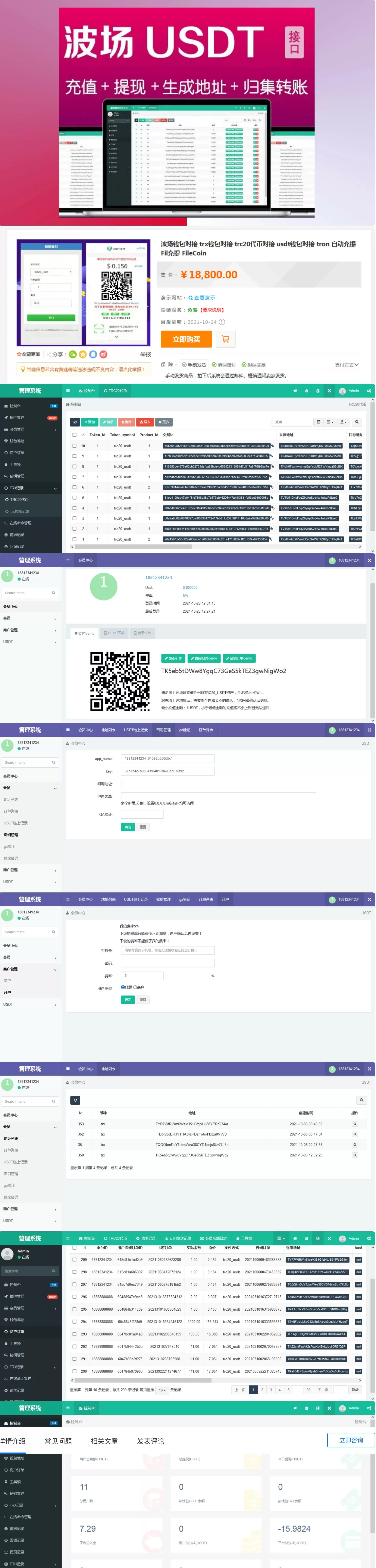The image size is (376, 1568).
Task: Click the 金额订单demo button
Action: pyautogui.click(x=239, y=658)
